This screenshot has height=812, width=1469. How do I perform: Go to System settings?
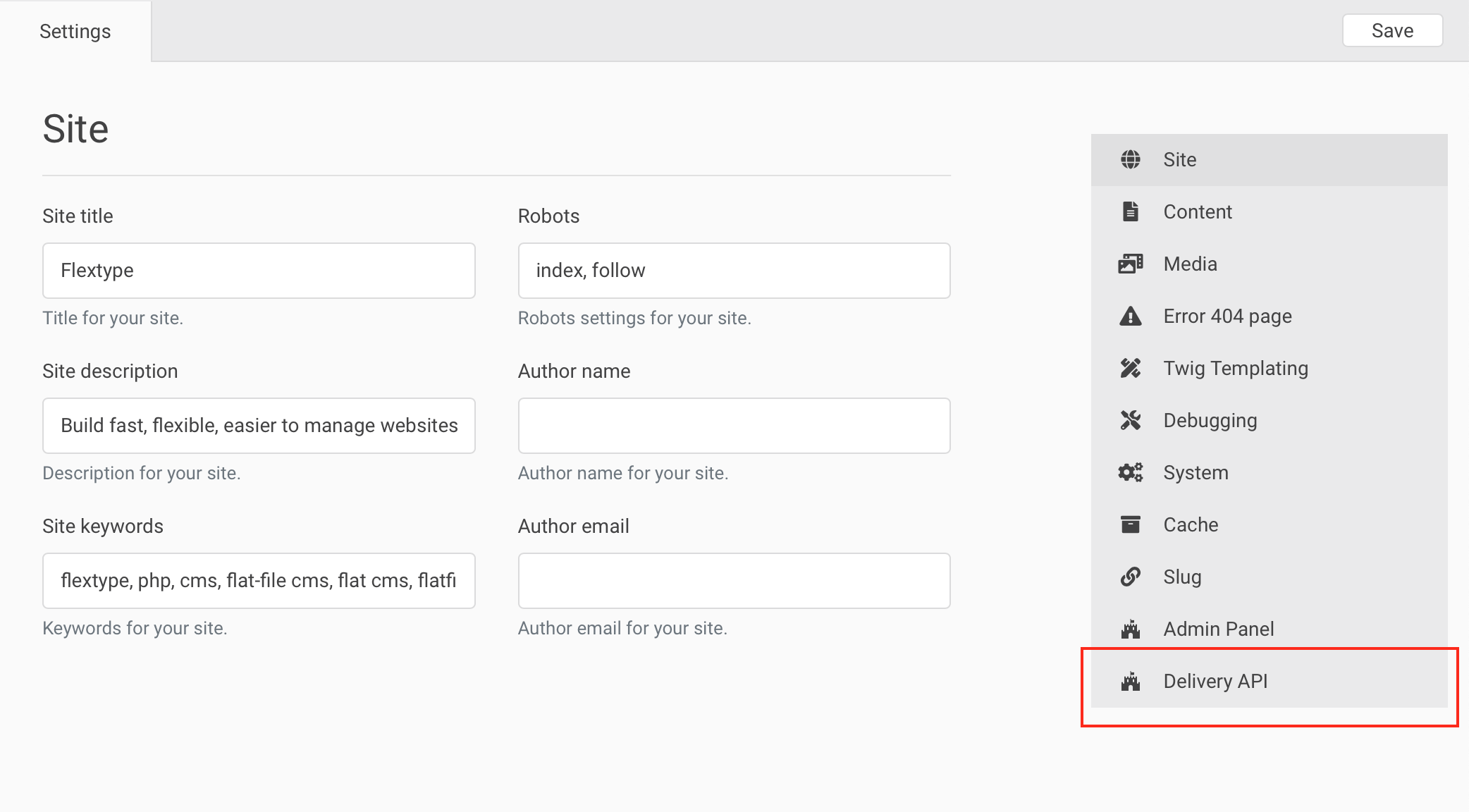(x=1270, y=473)
